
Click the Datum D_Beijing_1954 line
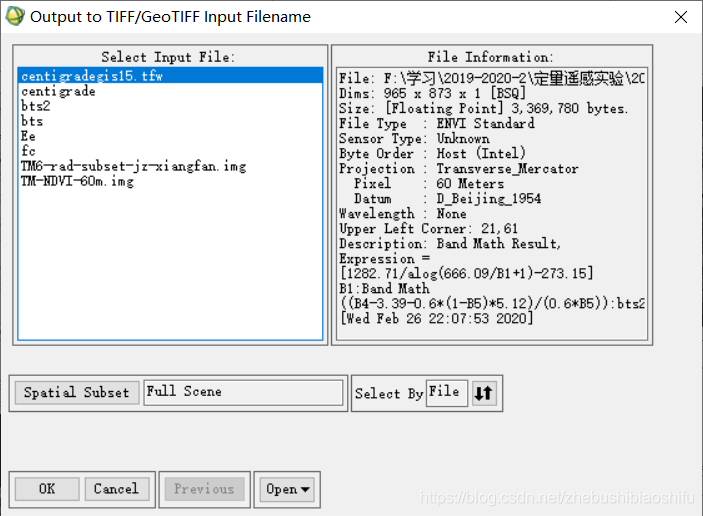pyautogui.click(x=447, y=199)
